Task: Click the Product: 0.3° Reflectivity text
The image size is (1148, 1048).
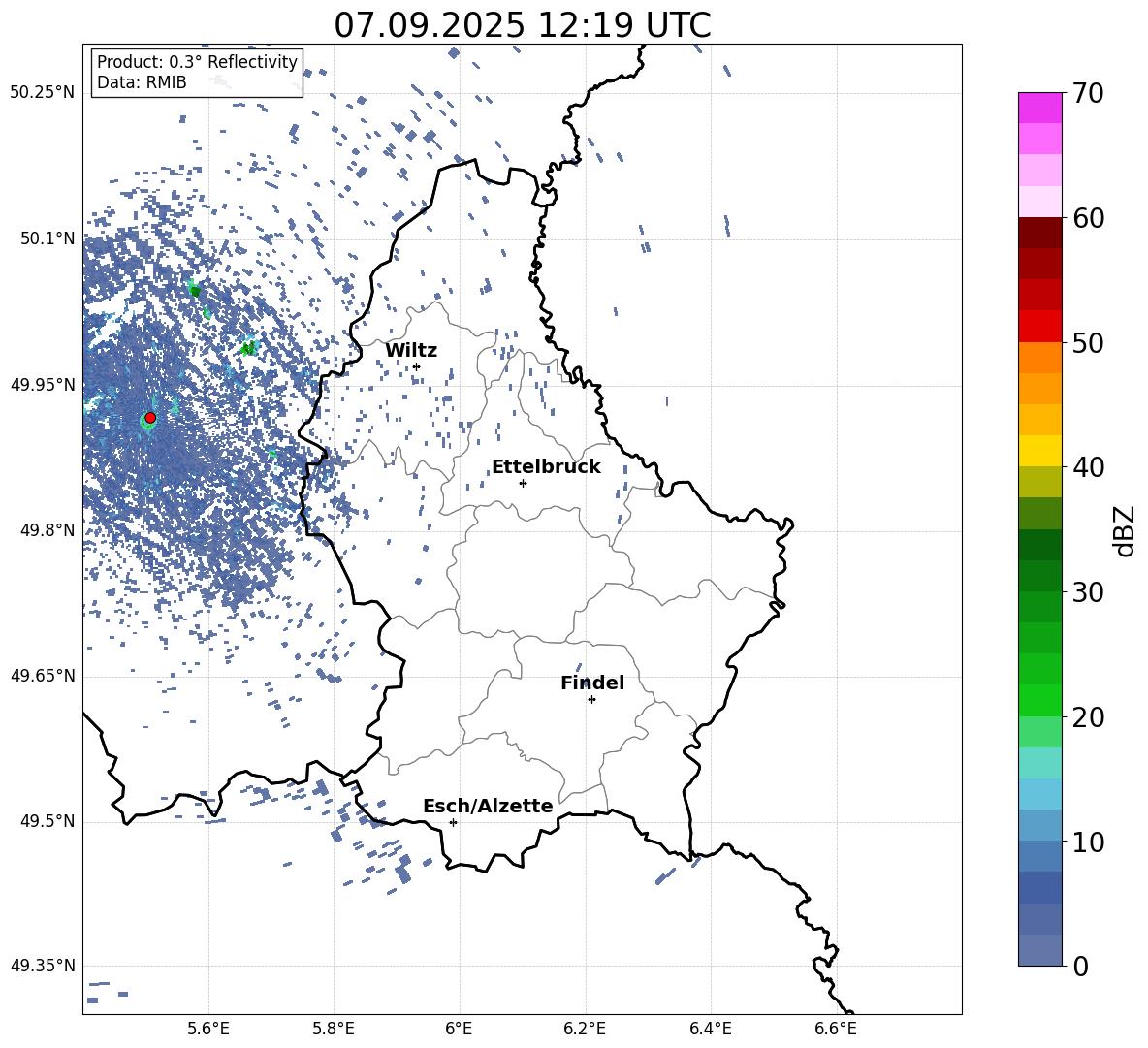Action: click(197, 62)
